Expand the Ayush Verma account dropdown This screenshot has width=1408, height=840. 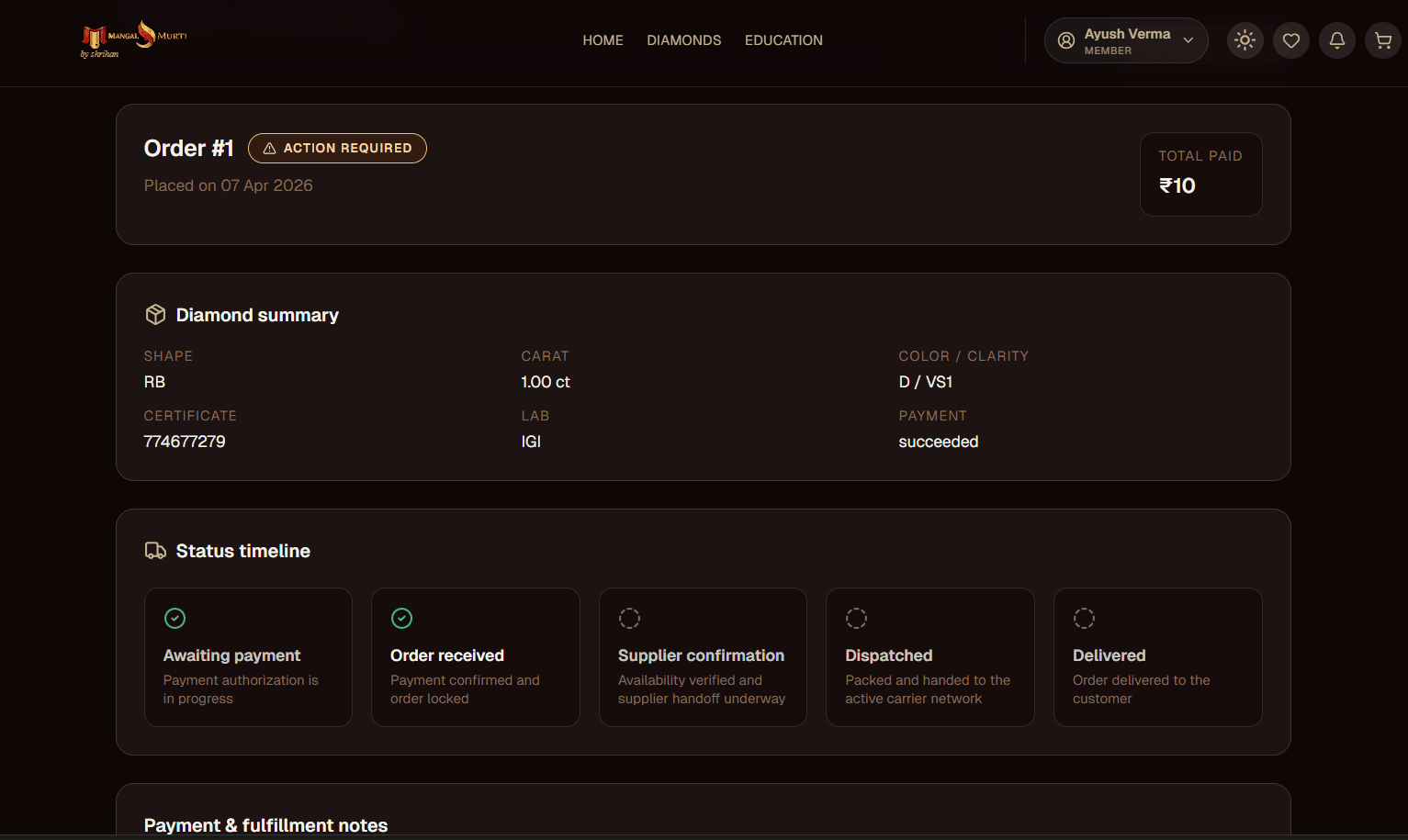click(x=1188, y=39)
